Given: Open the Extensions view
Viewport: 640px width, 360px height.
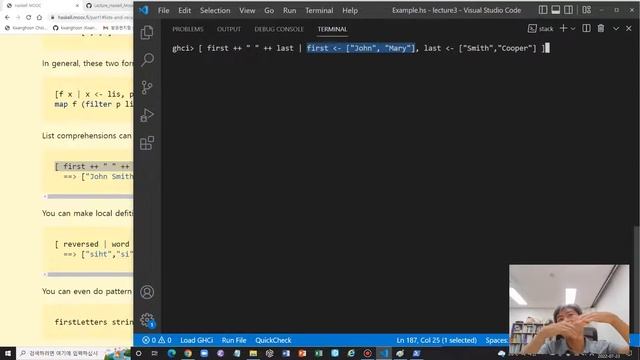Looking at the screenshot, I should [x=147, y=143].
